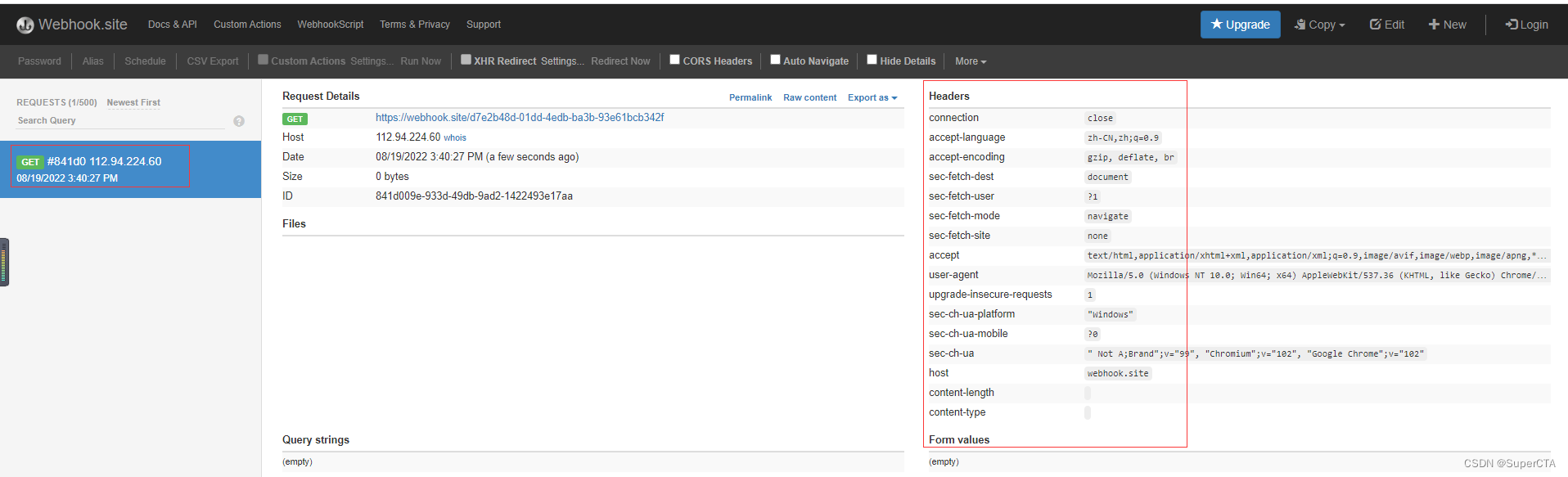1568x477 pixels.
Task: Click the Login button
Action: pyautogui.click(x=1527, y=25)
